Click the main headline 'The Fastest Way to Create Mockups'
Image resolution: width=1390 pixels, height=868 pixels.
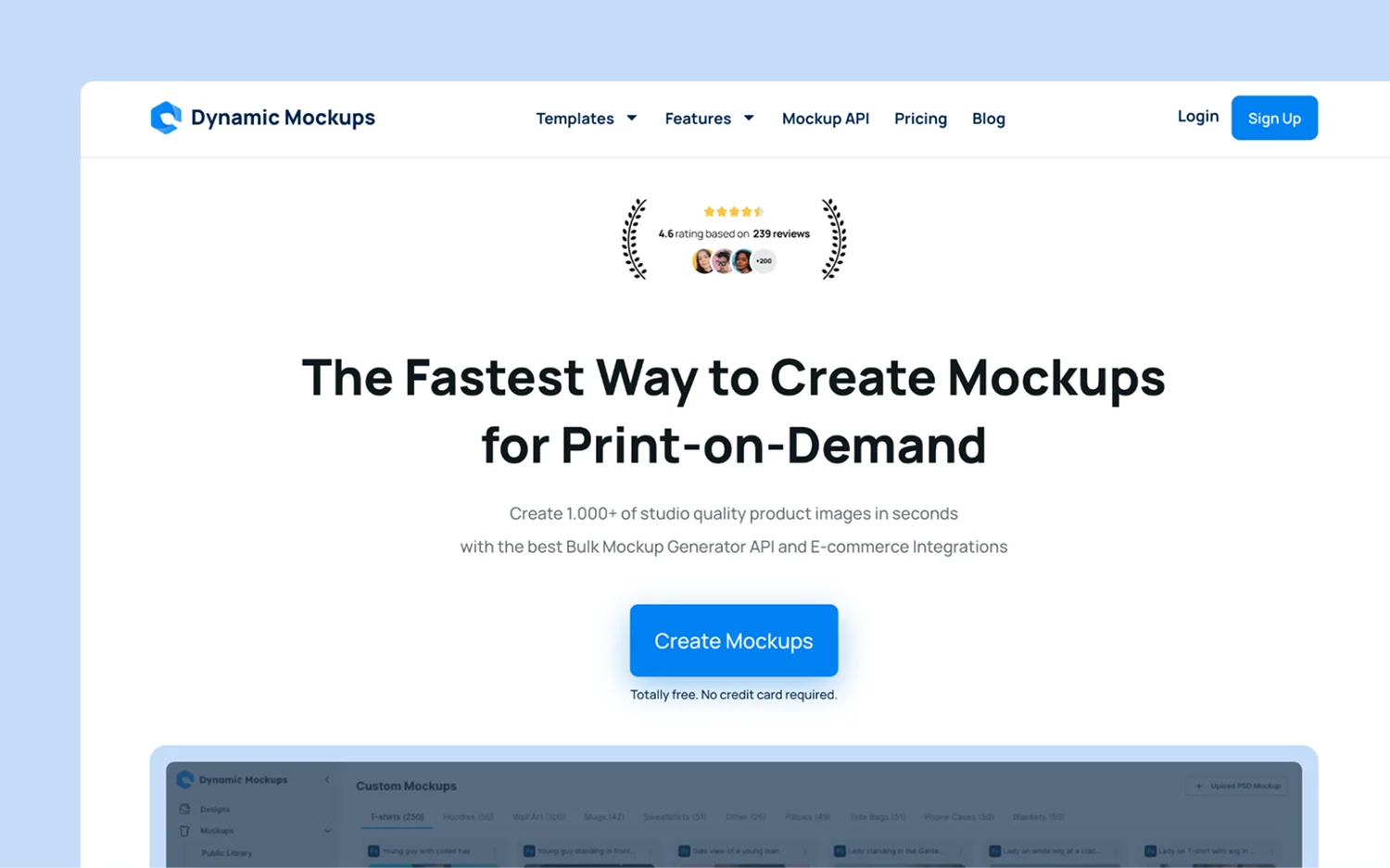point(733,378)
